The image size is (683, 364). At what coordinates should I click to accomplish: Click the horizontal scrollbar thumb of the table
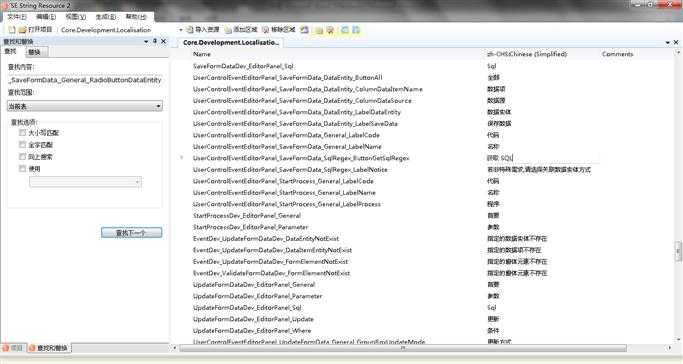(403, 348)
